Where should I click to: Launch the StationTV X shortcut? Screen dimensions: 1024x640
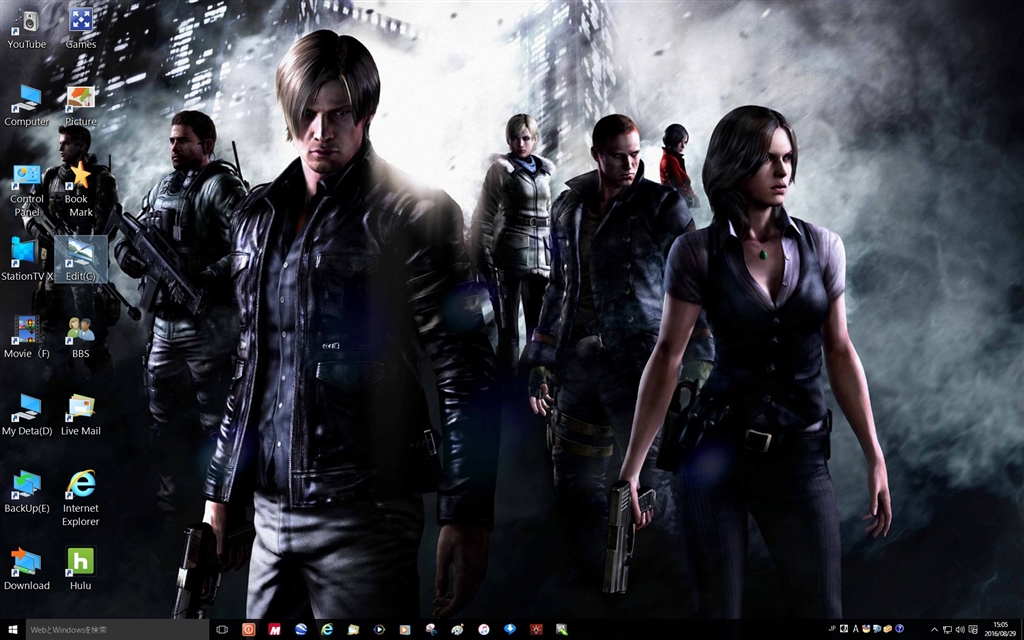pos(27,259)
